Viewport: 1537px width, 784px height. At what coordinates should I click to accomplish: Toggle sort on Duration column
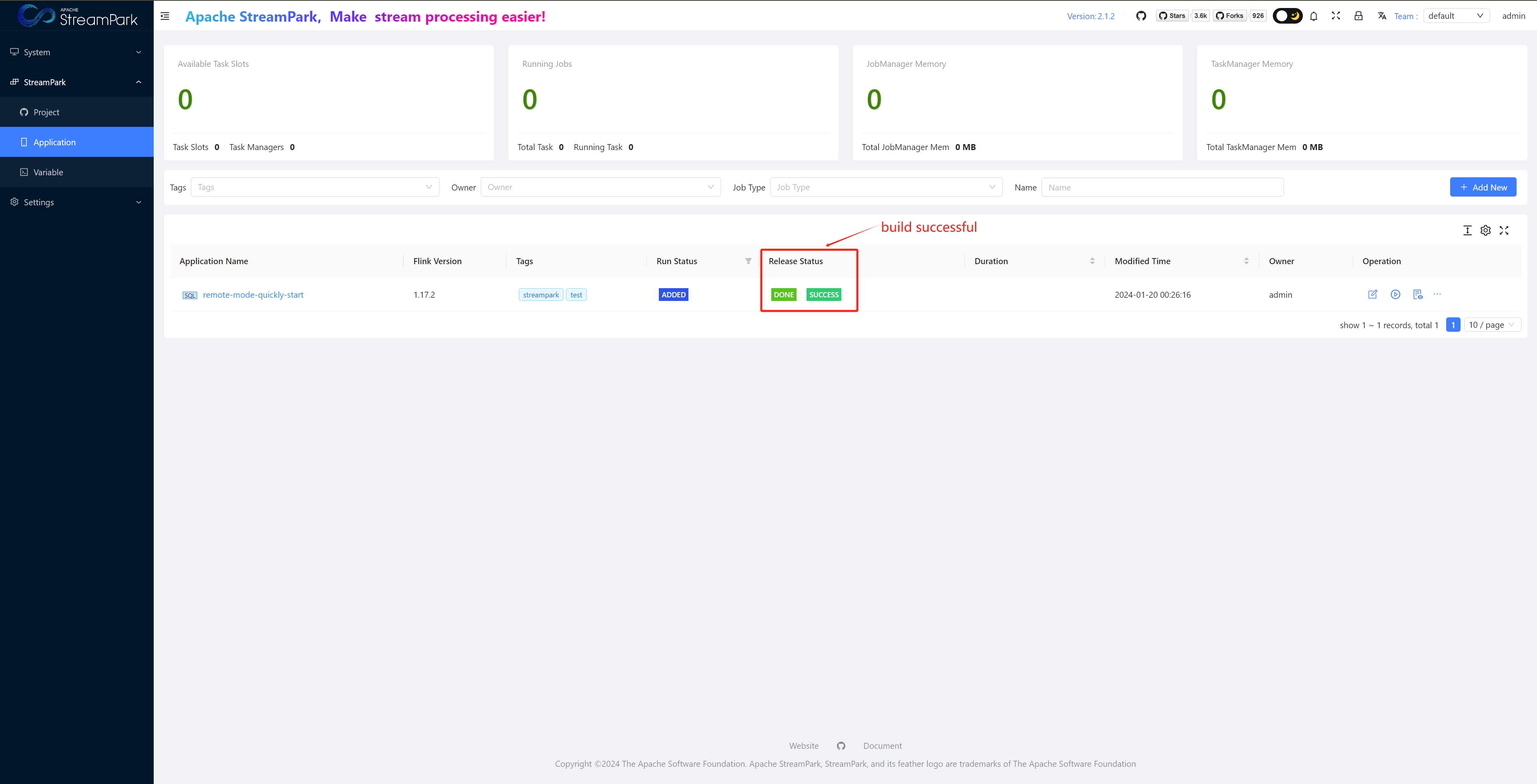(x=1092, y=261)
